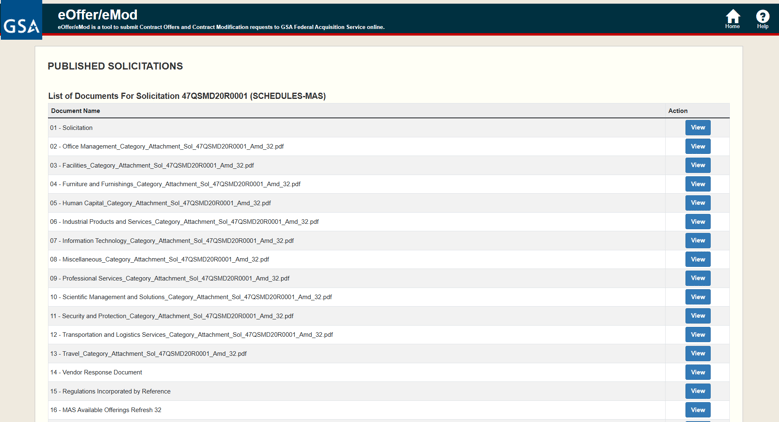
Task: Select '07 - Information Technology_Category' file name
Action: coord(171,241)
